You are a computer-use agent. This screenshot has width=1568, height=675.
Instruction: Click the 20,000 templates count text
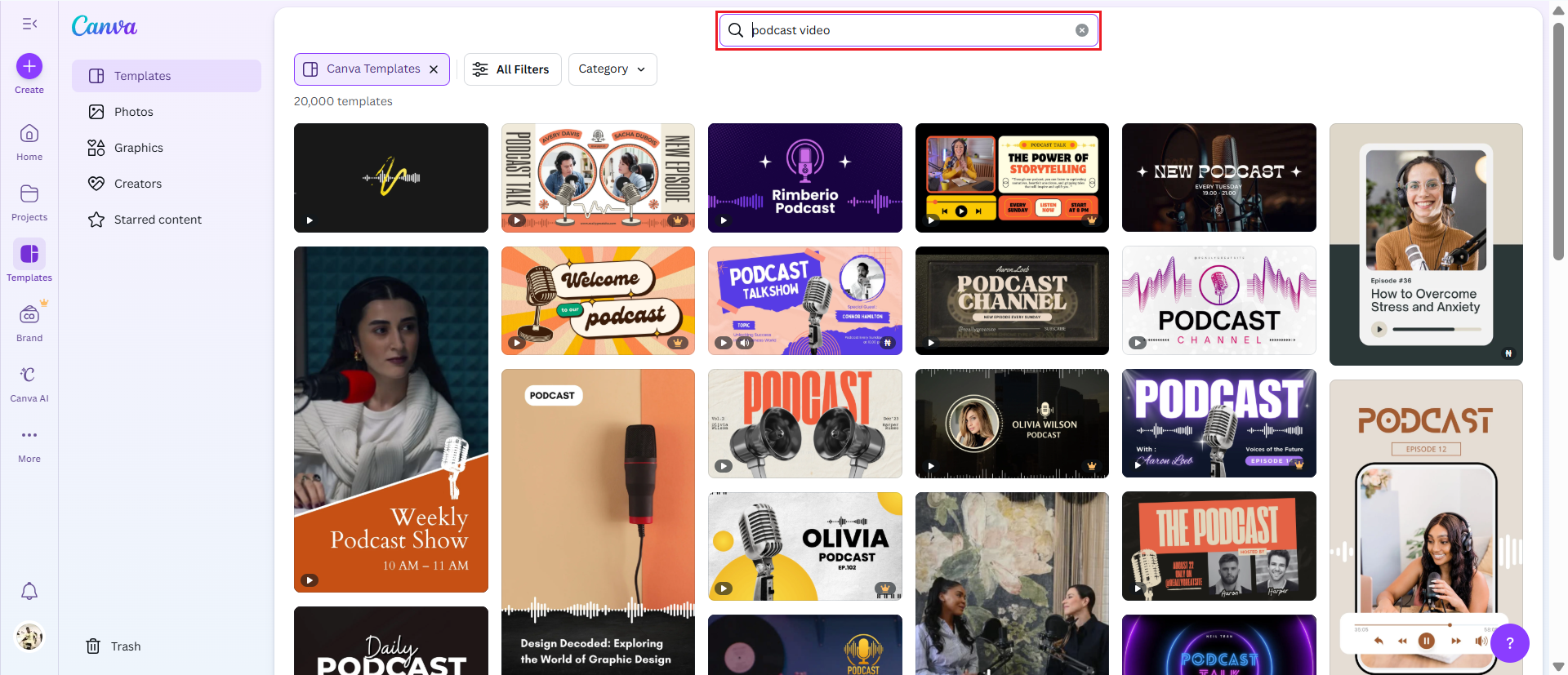pos(343,101)
